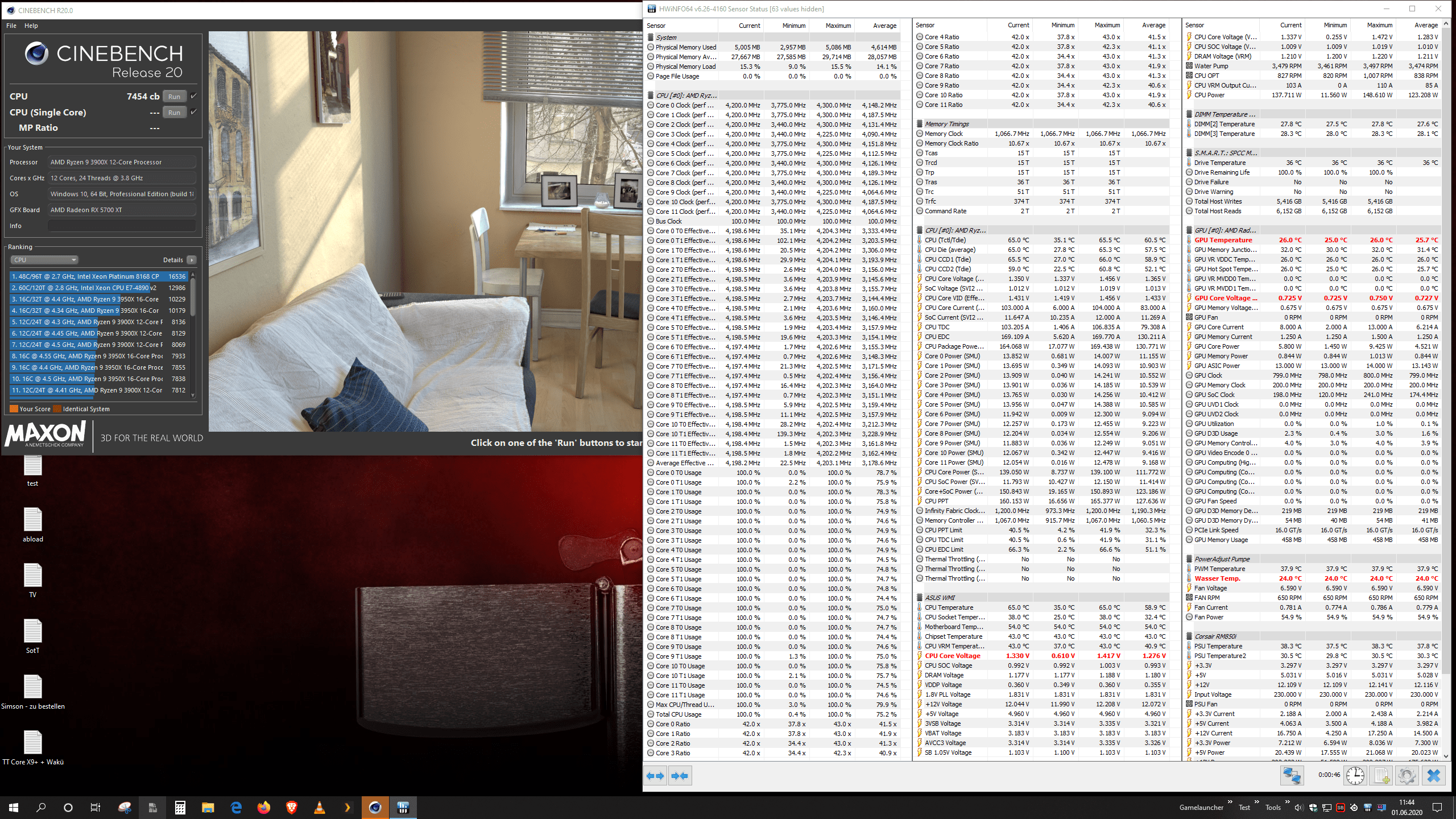Click HWiNFO right pane scrollbar down arrow

point(1446,756)
